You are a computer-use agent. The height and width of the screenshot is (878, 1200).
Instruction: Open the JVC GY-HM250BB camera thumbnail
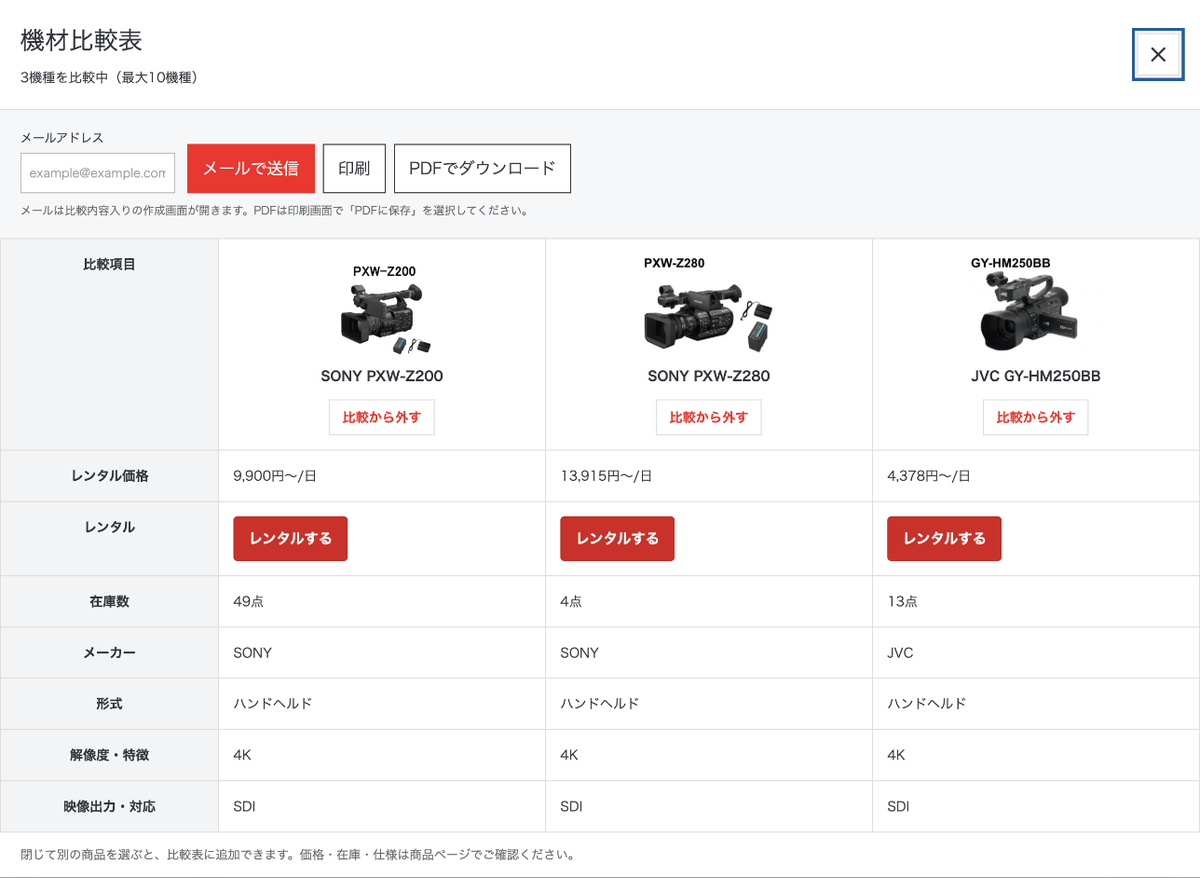pos(1035,306)
